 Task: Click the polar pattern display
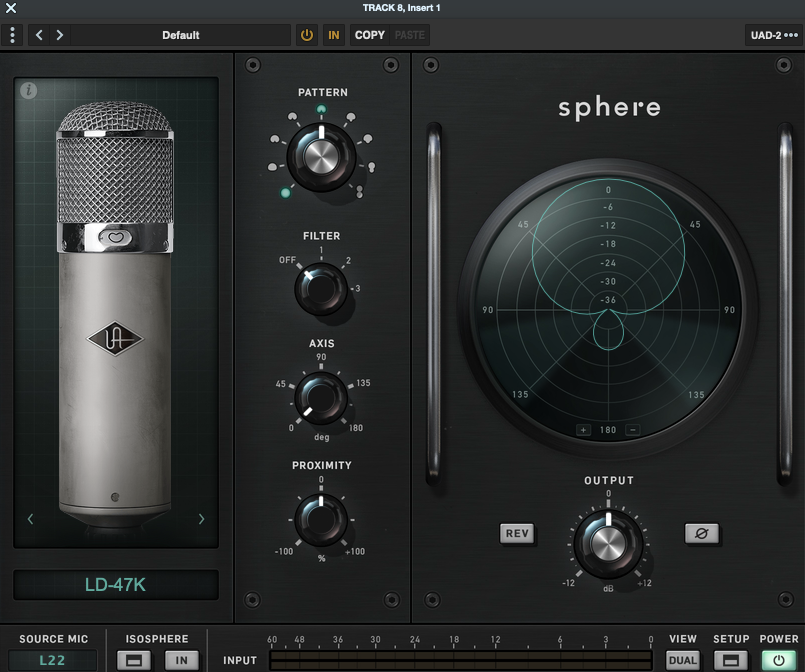pyautogui.click(x=608, y=310)
